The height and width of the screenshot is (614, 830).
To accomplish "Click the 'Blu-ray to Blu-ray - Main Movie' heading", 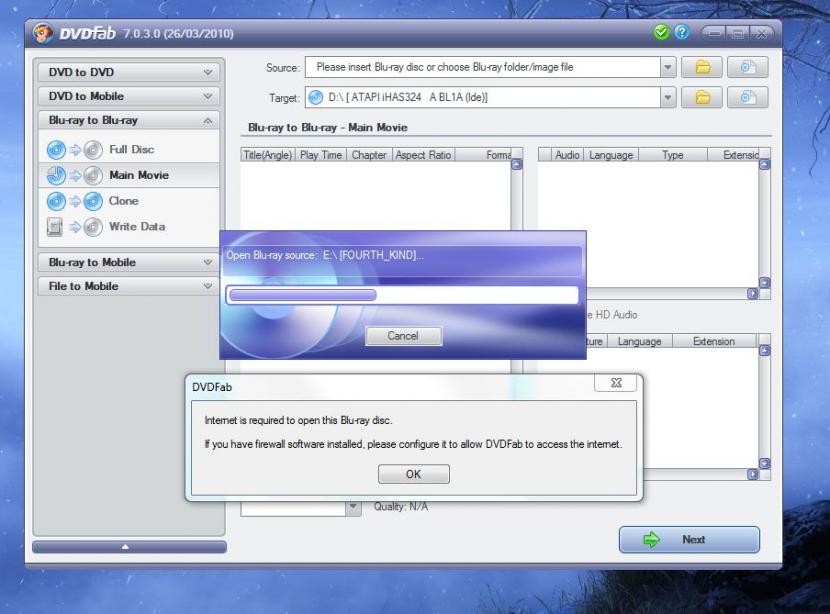I will [328, 128].
